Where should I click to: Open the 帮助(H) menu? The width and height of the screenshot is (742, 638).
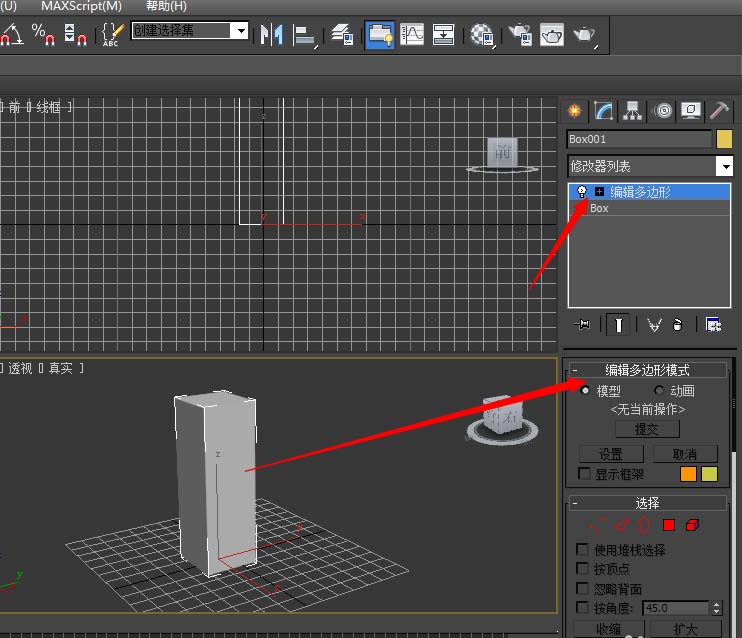(x=166, y=6)
